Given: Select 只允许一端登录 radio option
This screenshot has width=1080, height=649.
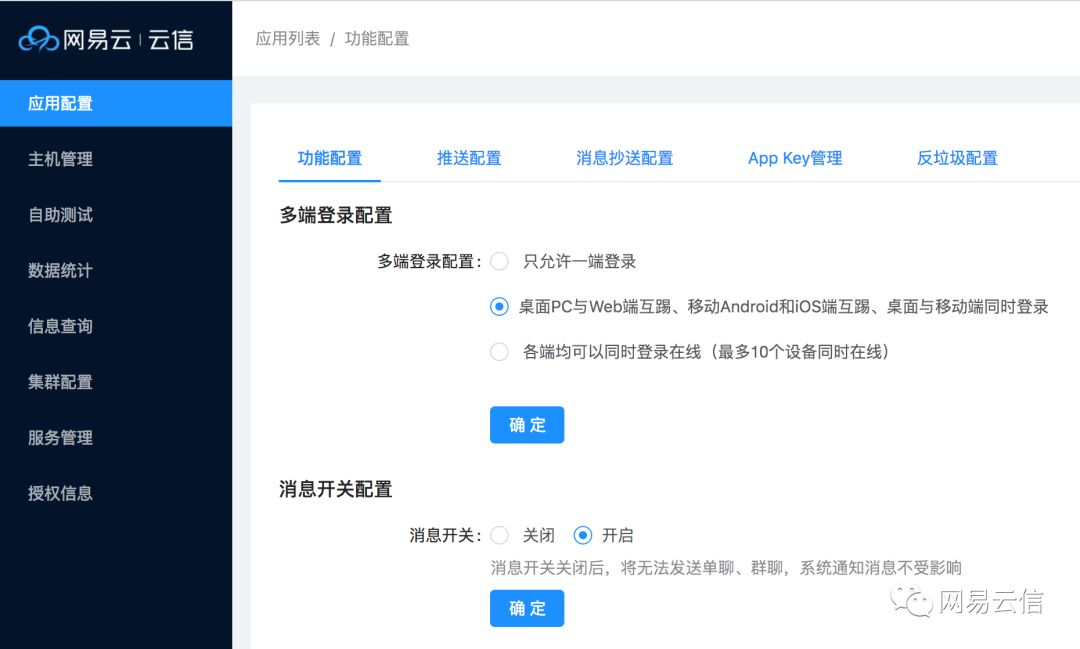Looking at the screenshot, I should [x=499, y=262].
